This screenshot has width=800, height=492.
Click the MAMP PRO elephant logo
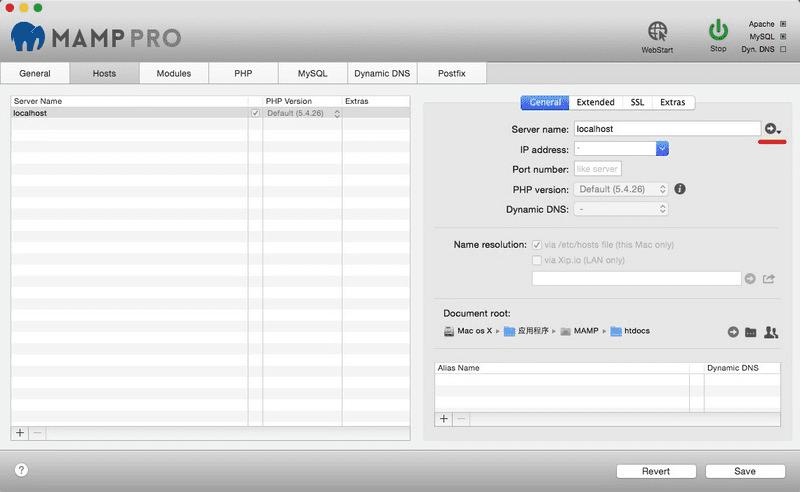point(28,36)
